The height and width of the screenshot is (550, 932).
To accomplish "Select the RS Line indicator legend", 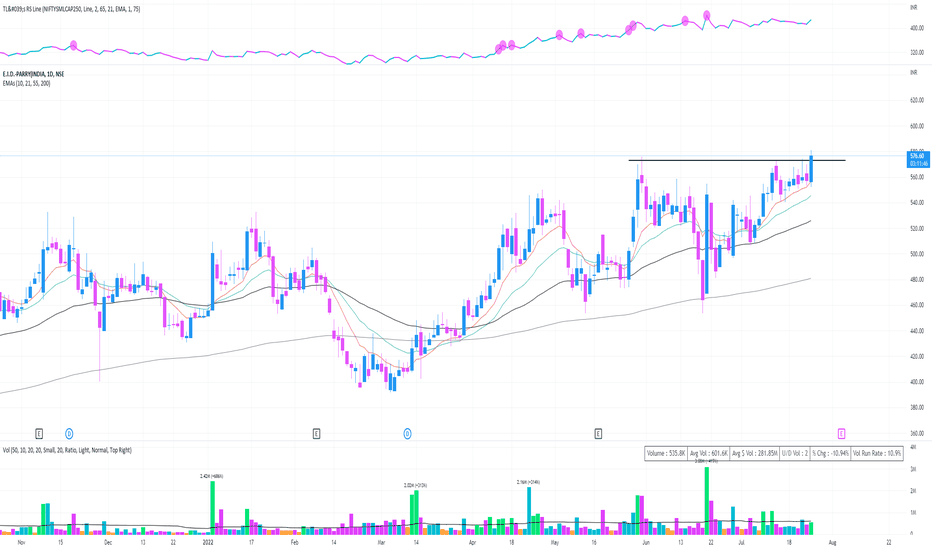I will (71, 9).
